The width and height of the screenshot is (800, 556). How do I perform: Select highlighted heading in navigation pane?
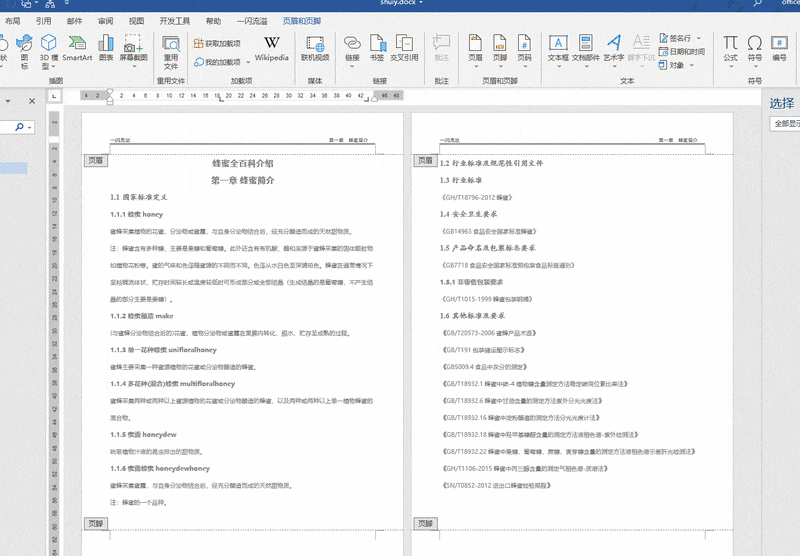click(x=13, y=168)
